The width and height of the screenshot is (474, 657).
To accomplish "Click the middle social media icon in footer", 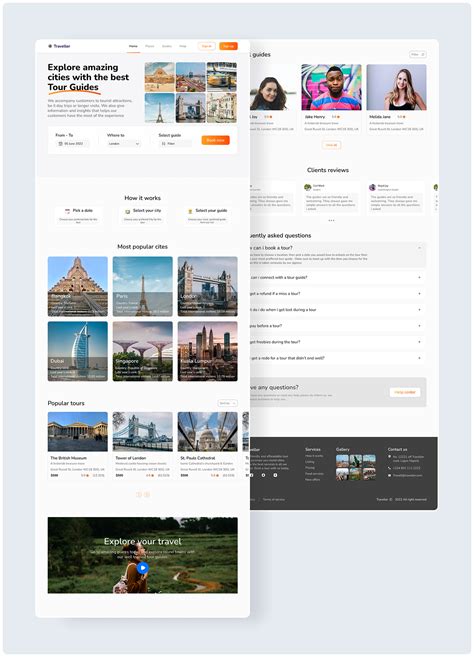I will tap(263, 475).
